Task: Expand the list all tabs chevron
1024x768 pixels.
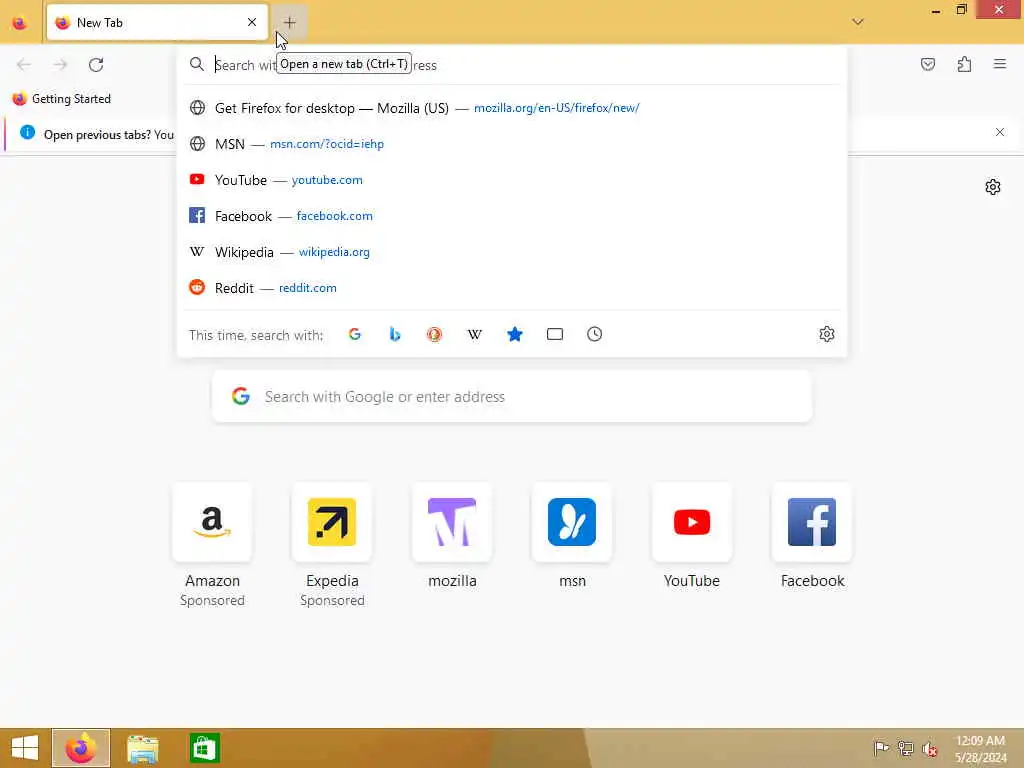Action: click(x=857, y=22)
